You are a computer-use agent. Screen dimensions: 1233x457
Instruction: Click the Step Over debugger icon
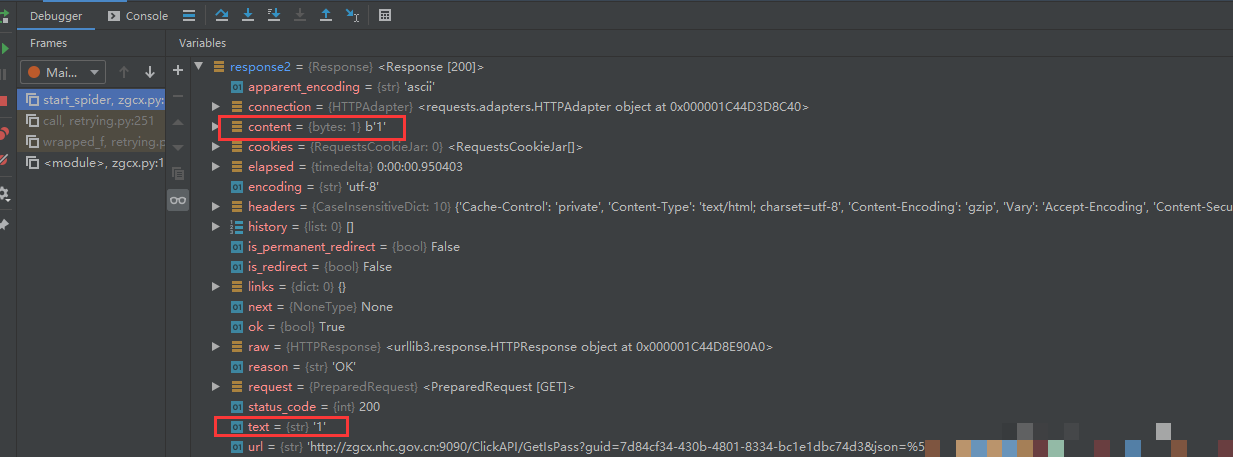[222, 15]
